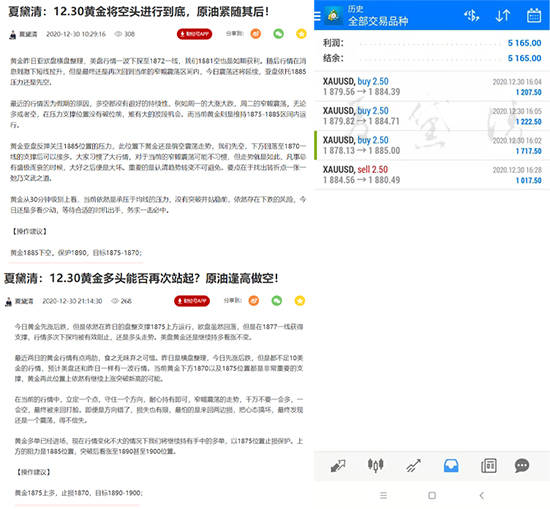The height and width of the screenshot is (509, 550).
Task: Click the view count 308 in first article
Action: 129,34
